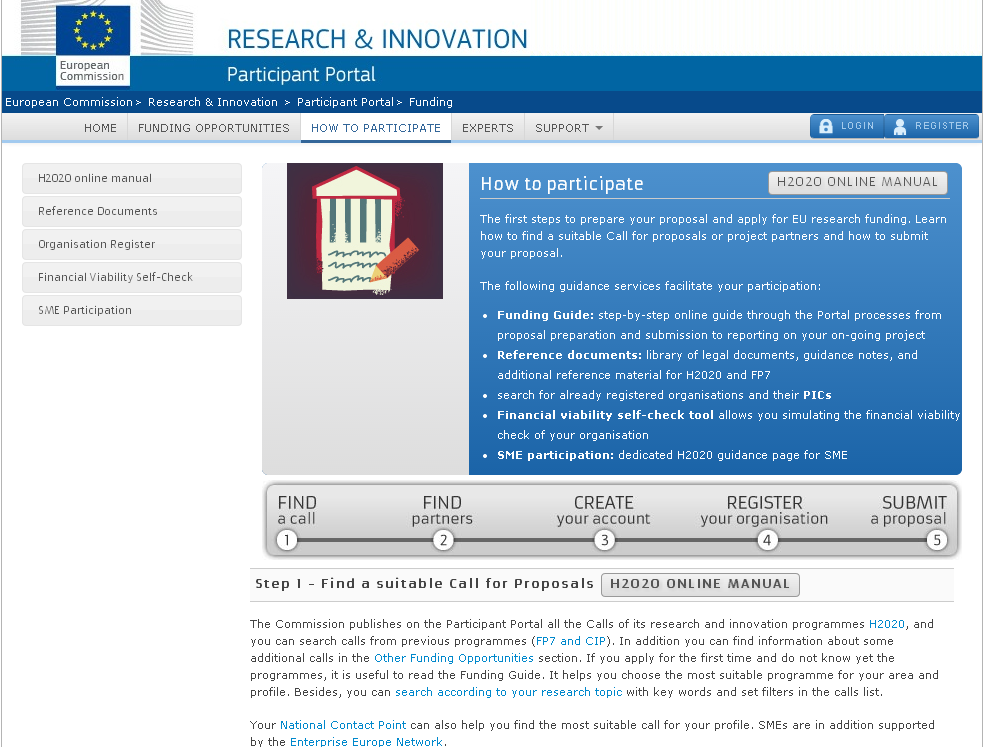This screenshot has width=988, height=747.
Task: Click the REGISTER your organisation step label
Action: [764, 510]
